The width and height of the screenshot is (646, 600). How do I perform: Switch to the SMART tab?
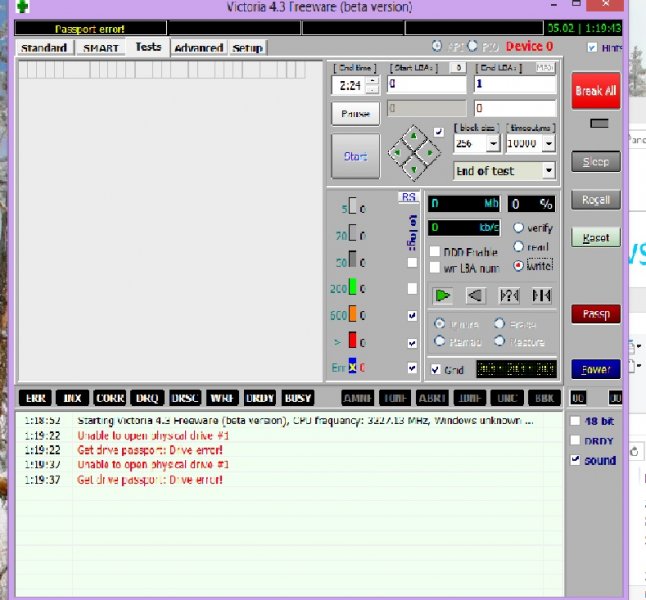(x=101, y=48)
